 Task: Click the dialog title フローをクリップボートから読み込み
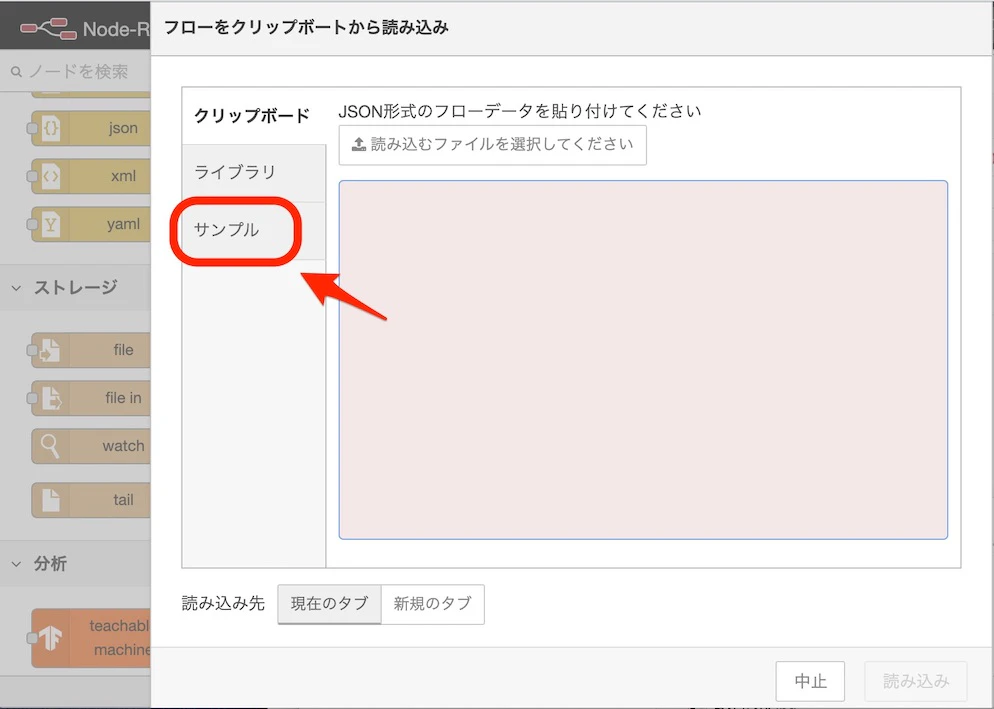pyautogui.click(x=306, y=27)
